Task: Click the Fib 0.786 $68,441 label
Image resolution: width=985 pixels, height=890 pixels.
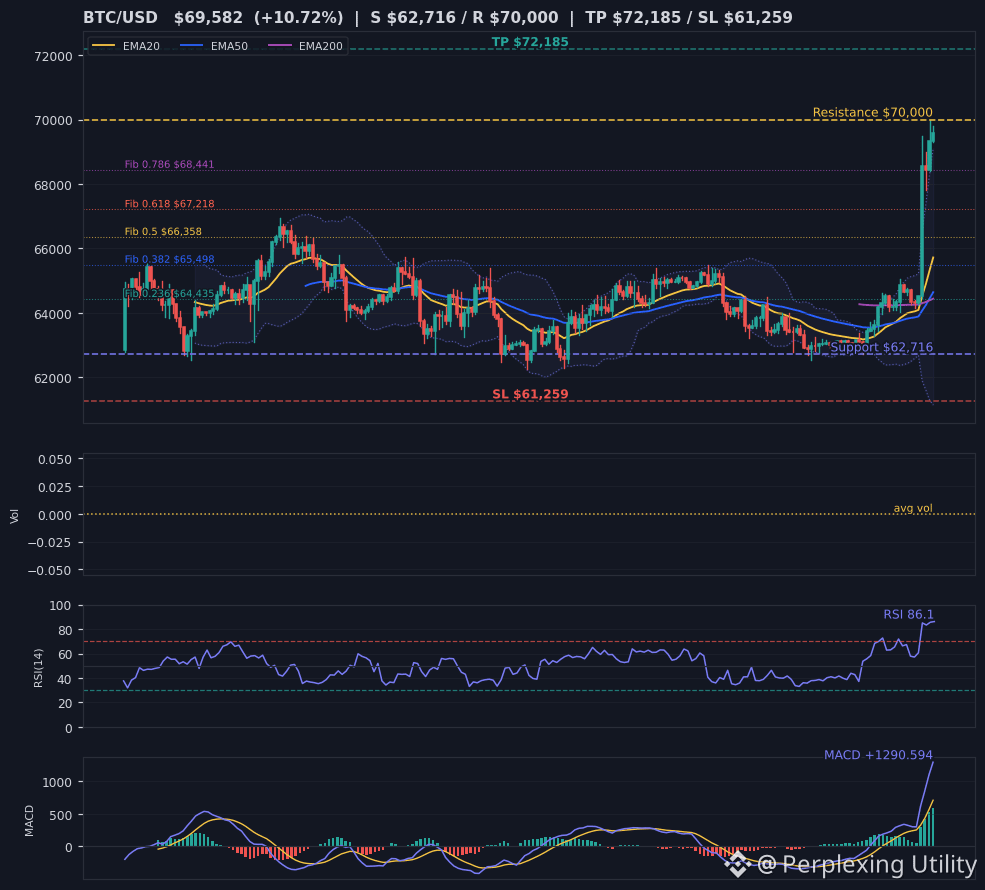Action: (169, 165)
